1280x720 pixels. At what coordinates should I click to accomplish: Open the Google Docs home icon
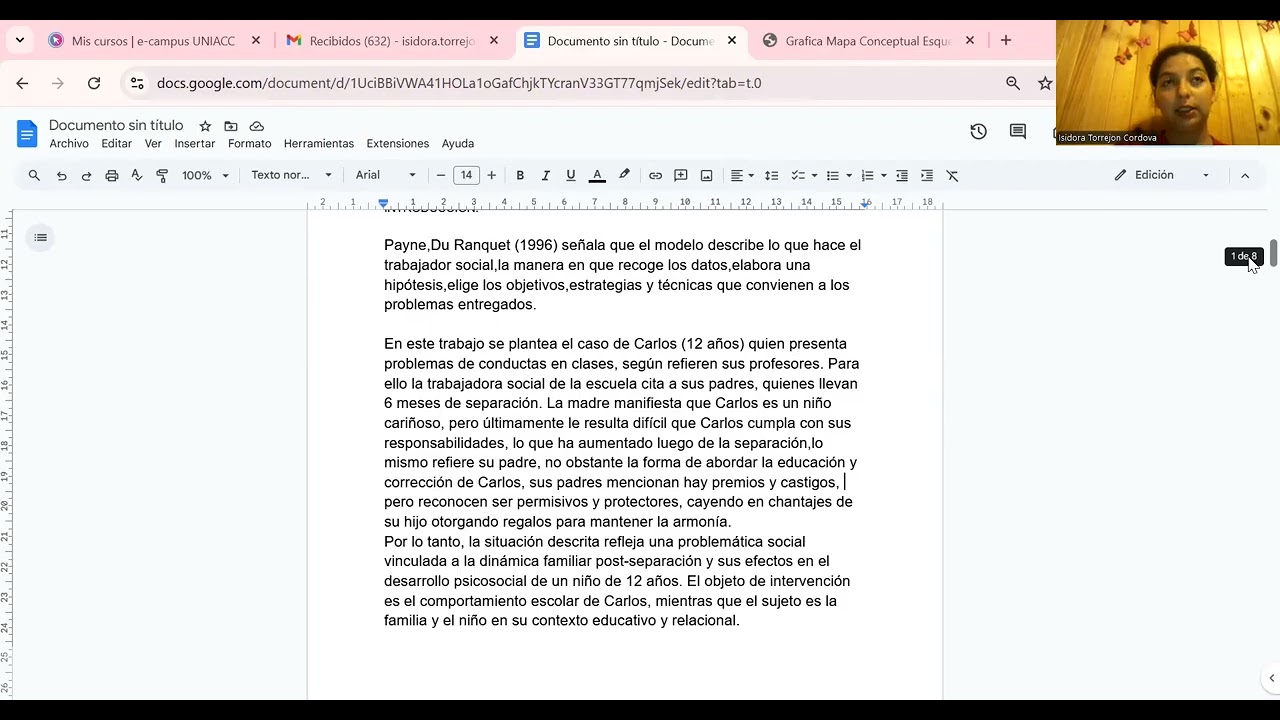27,133
